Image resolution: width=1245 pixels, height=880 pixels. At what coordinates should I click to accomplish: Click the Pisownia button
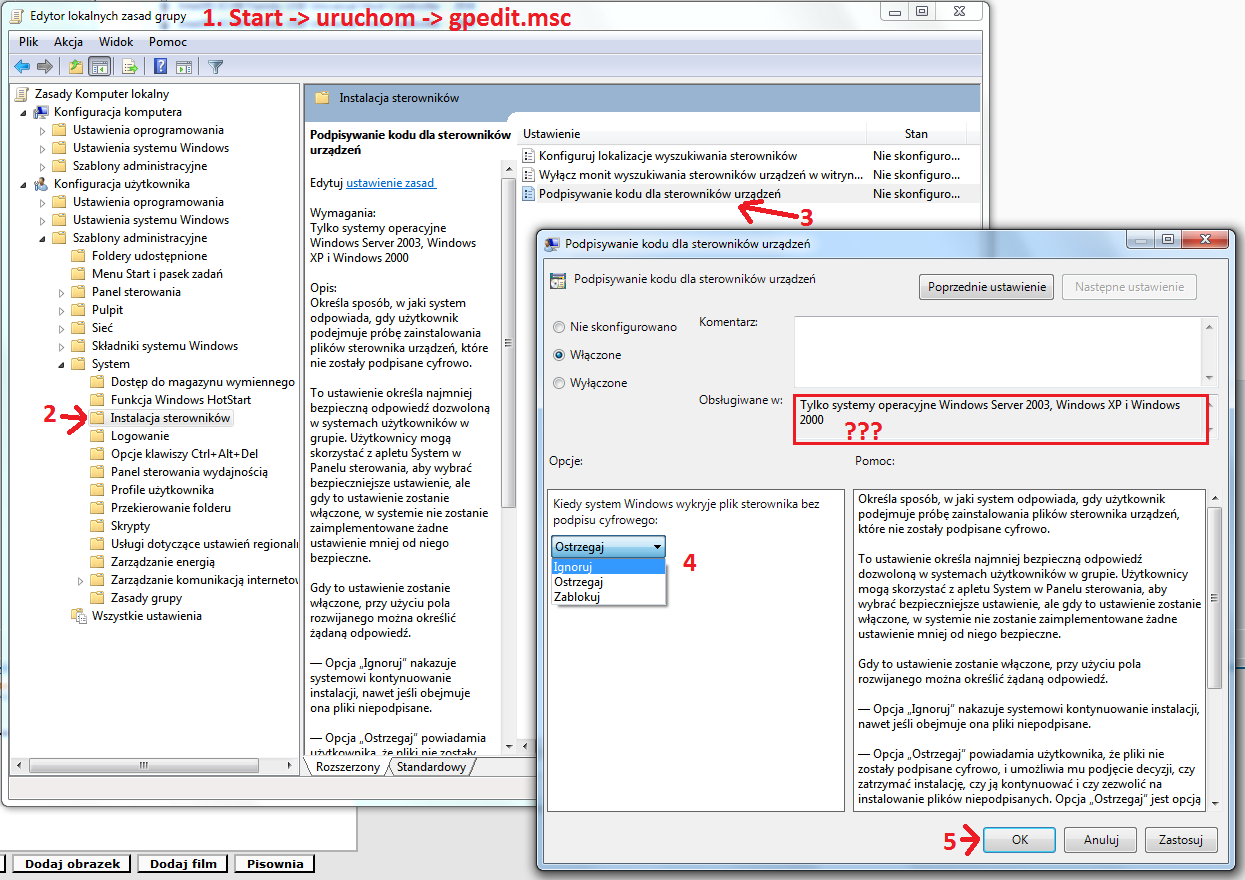(x=276, y=864)
